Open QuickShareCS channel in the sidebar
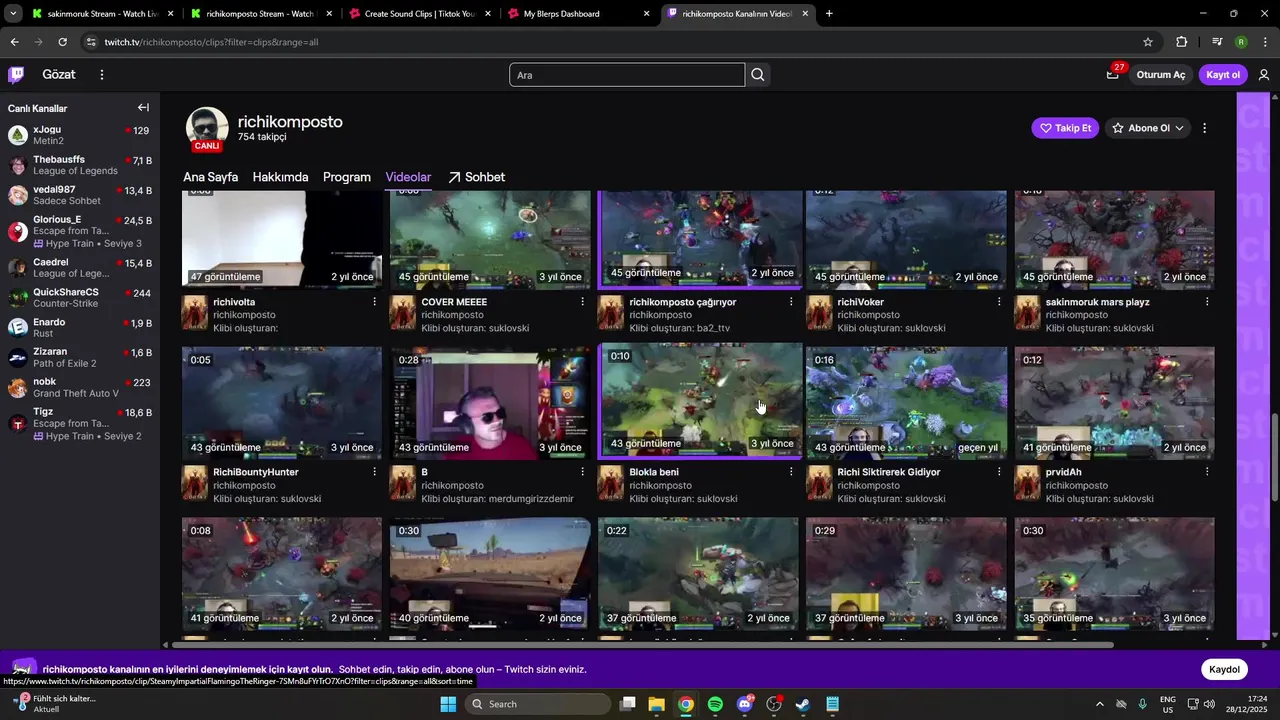Viewport: 1280px width, 720px height. (80, 297)
